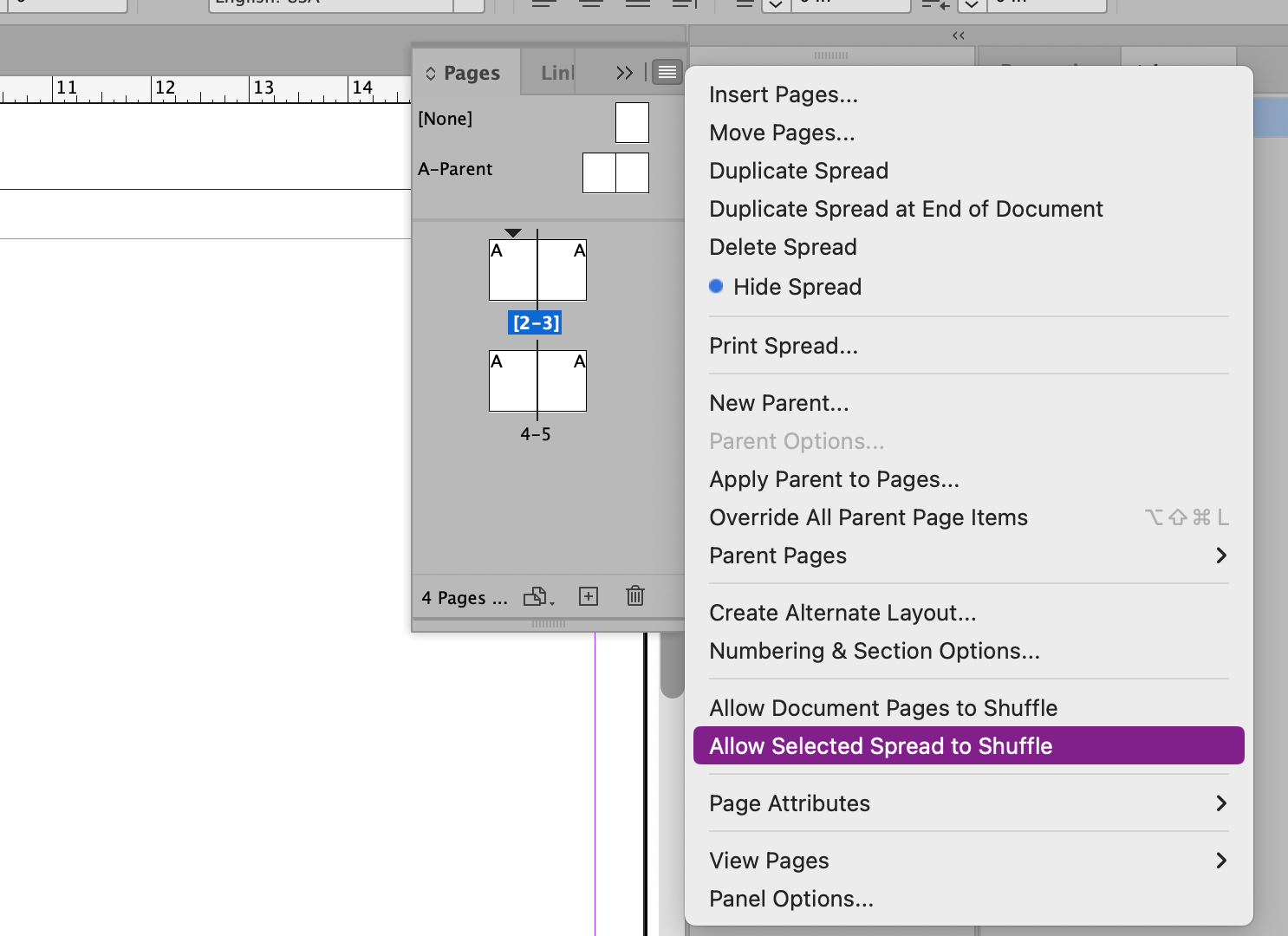Enable Allow Document Pages to Shuffle
The image size is (1288, 936).
pyautogui.click(x=882, y=707)
